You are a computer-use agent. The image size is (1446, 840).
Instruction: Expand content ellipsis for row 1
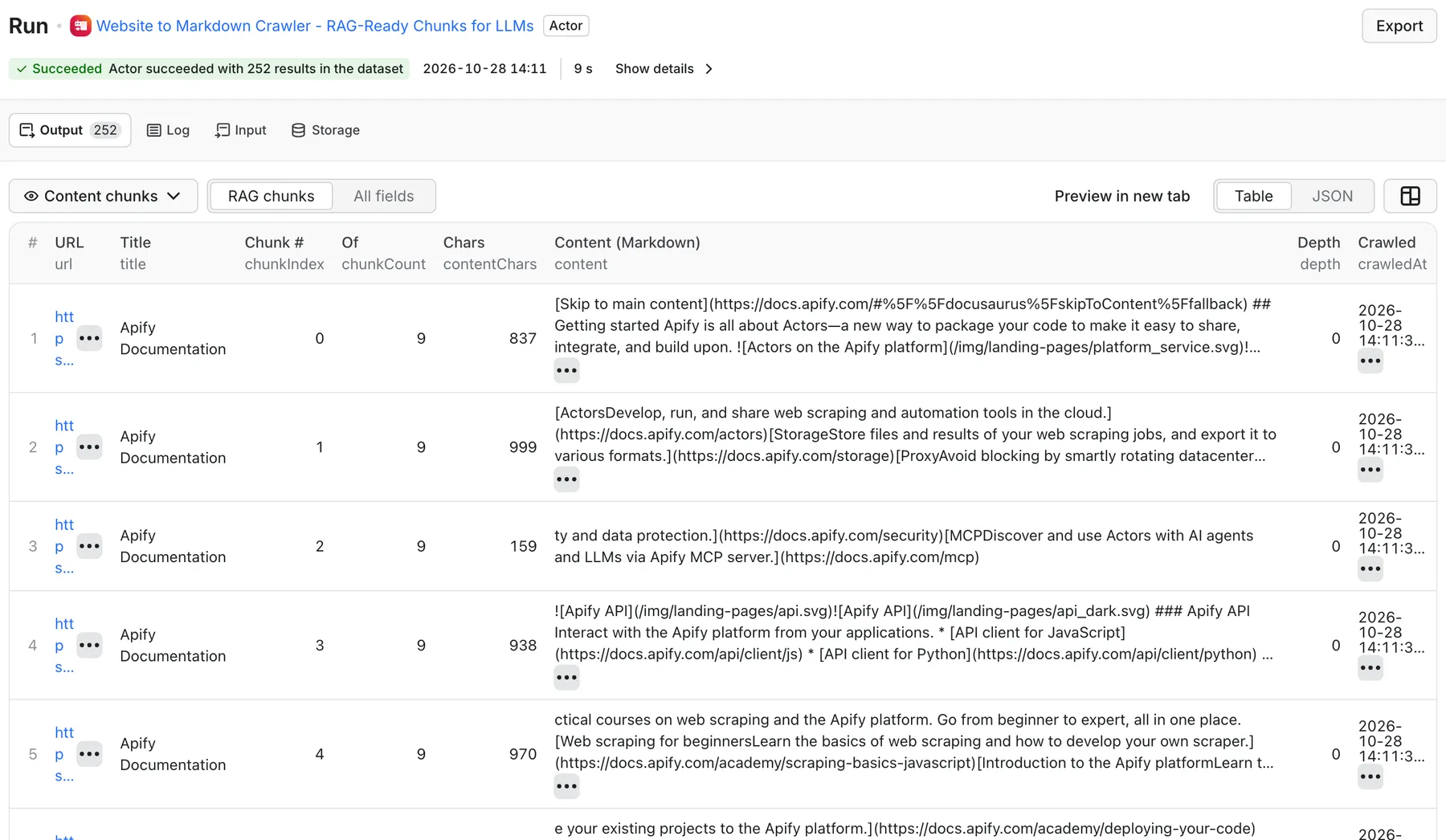coord(566,370)
